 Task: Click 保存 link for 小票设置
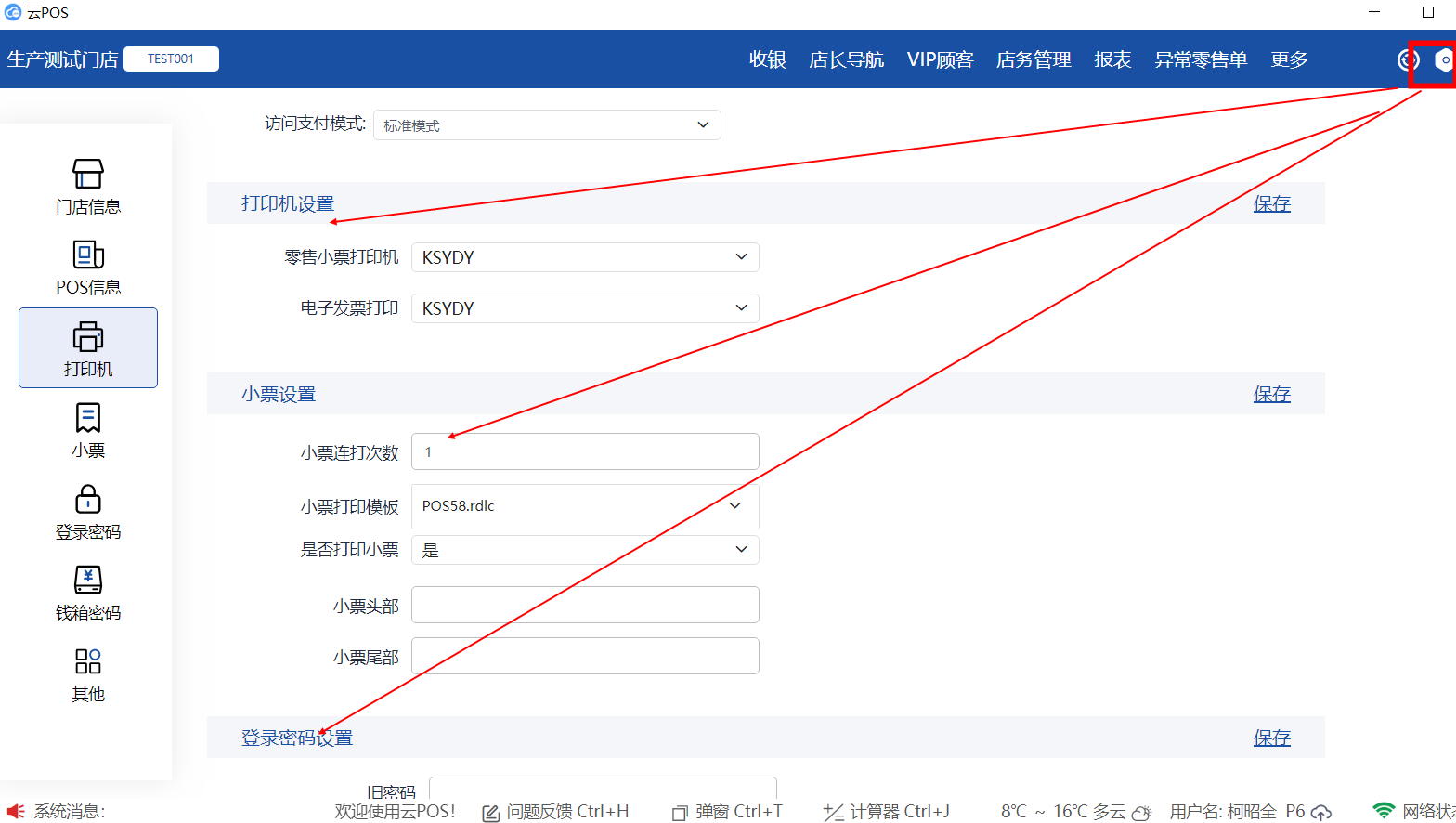[1271, 394]
